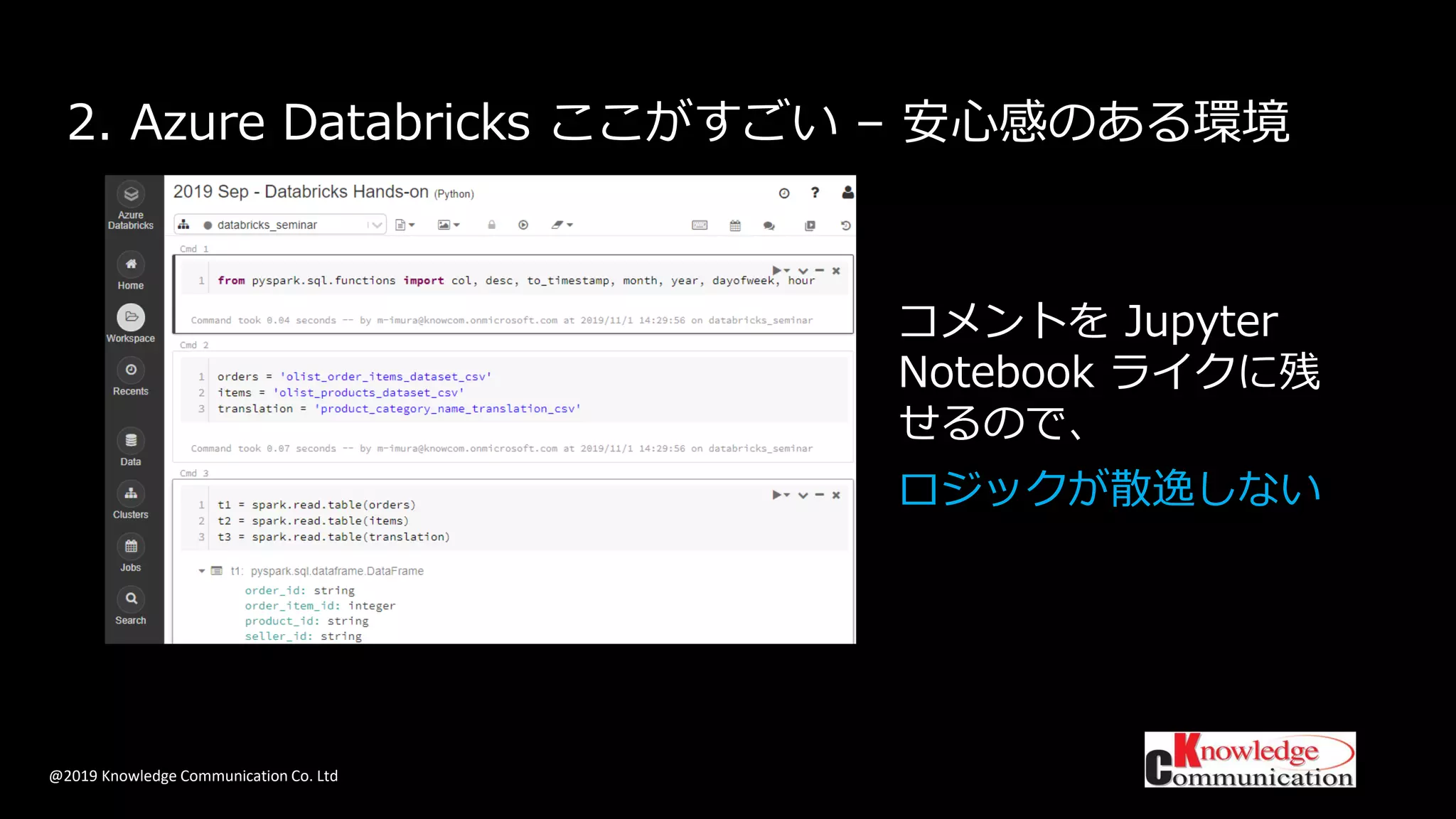This screenshot has width=1456, height=819.
Task: Open the notebook File menu dropdown
Action: [405, 225]
